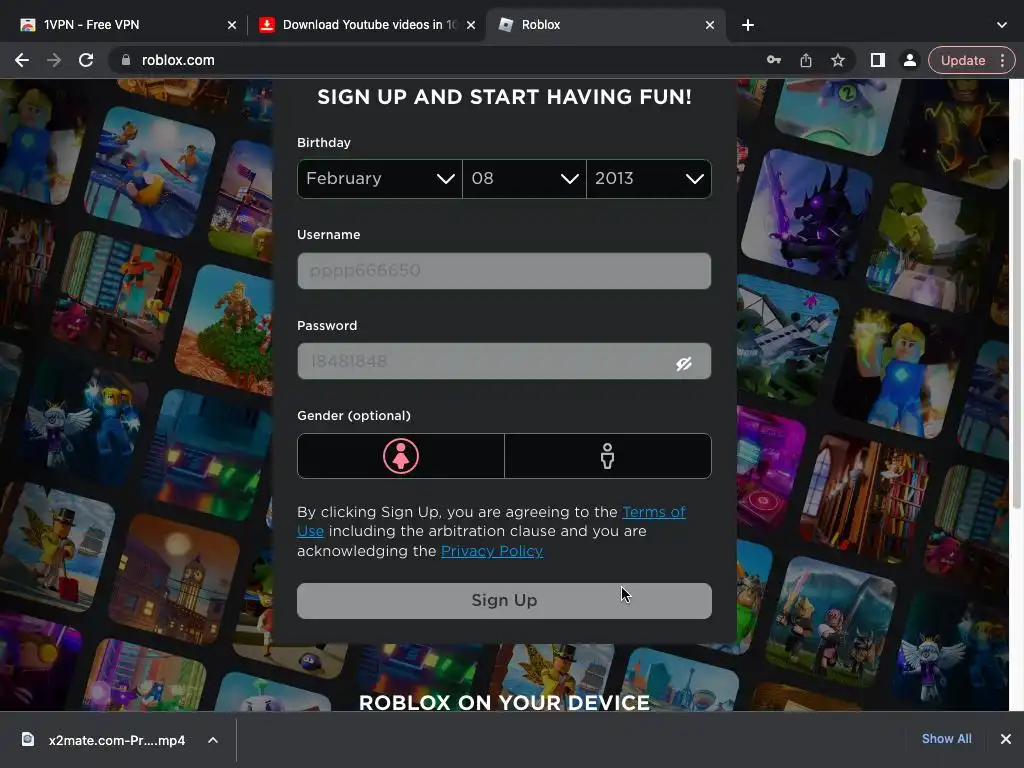The image size is (1024, 768).
Task: Click the purple dragon game thumbnail
Action: (x=807, y=216)
